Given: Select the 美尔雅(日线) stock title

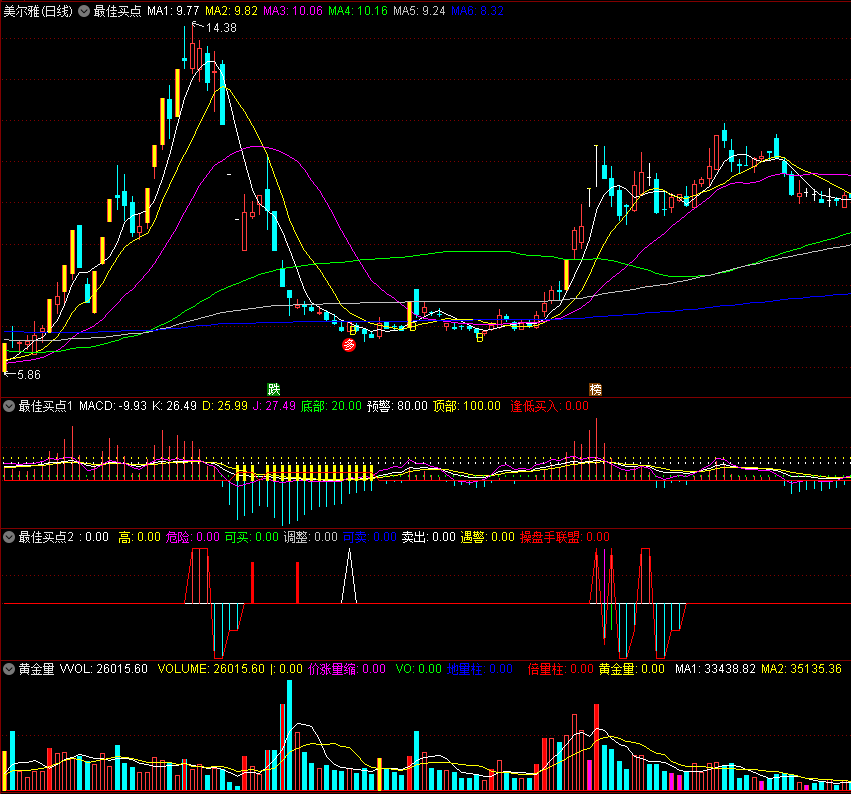Looking at the screenshot, I should tap(38, 11).
